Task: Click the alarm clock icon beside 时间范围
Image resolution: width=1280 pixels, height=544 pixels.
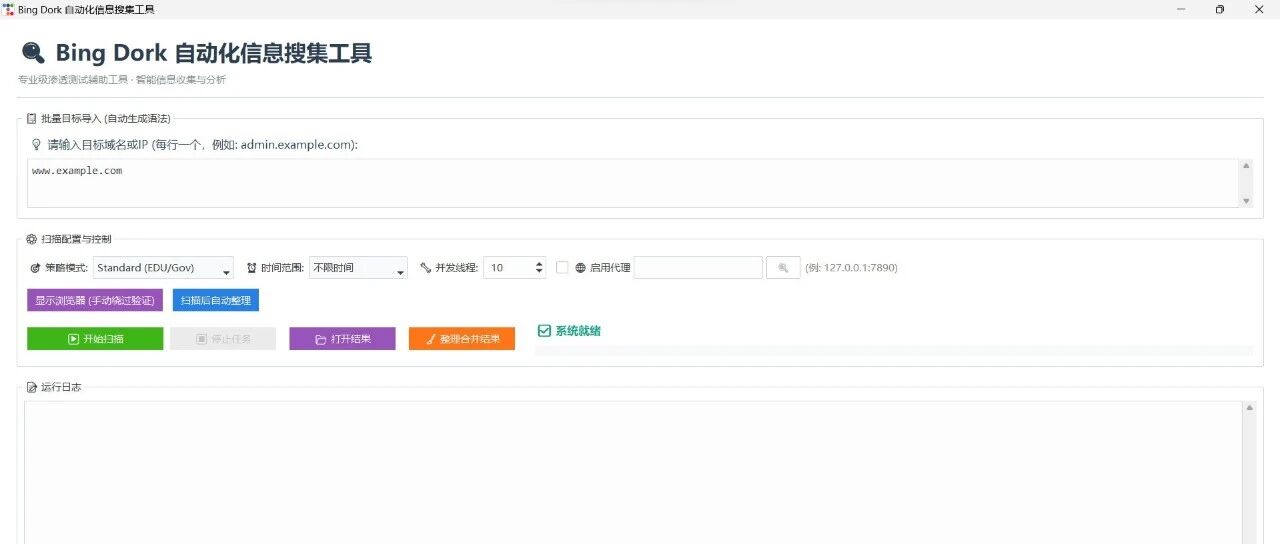Action: [251, 268]
